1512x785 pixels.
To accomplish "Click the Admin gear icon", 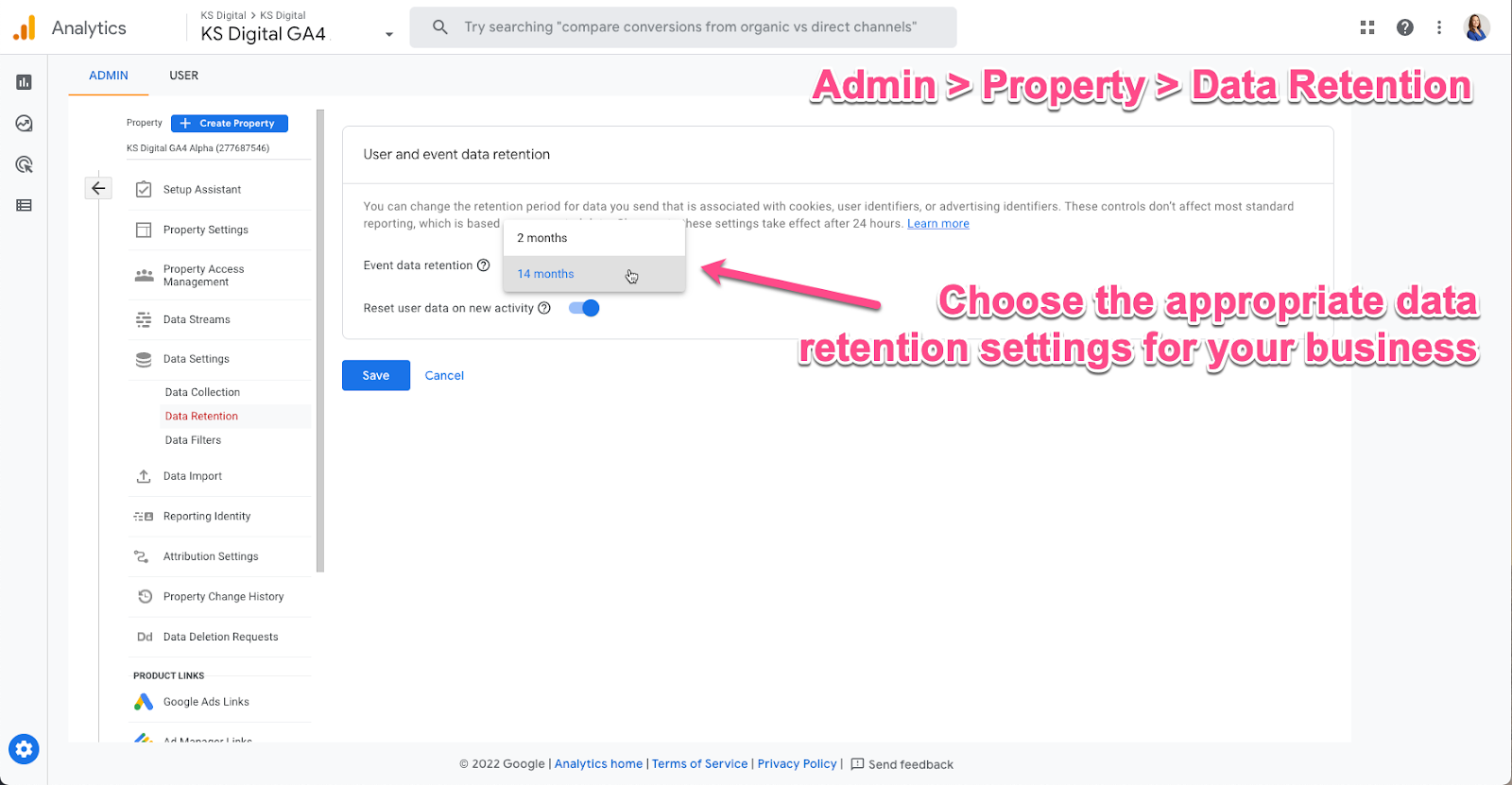I will (x=25, y=749).
